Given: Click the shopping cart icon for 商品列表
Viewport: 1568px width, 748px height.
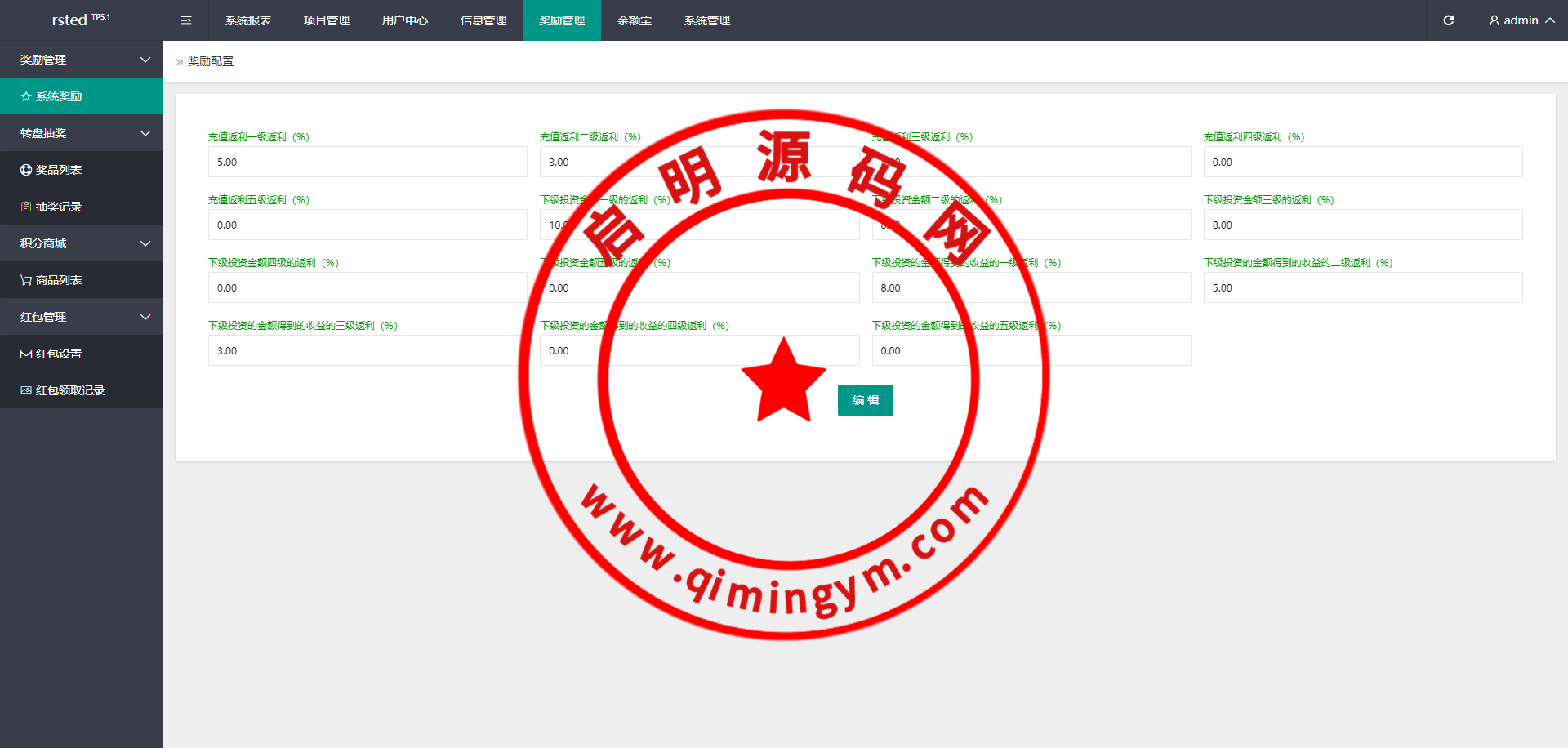Looking at the screenshot, I should tap(26, 280).
